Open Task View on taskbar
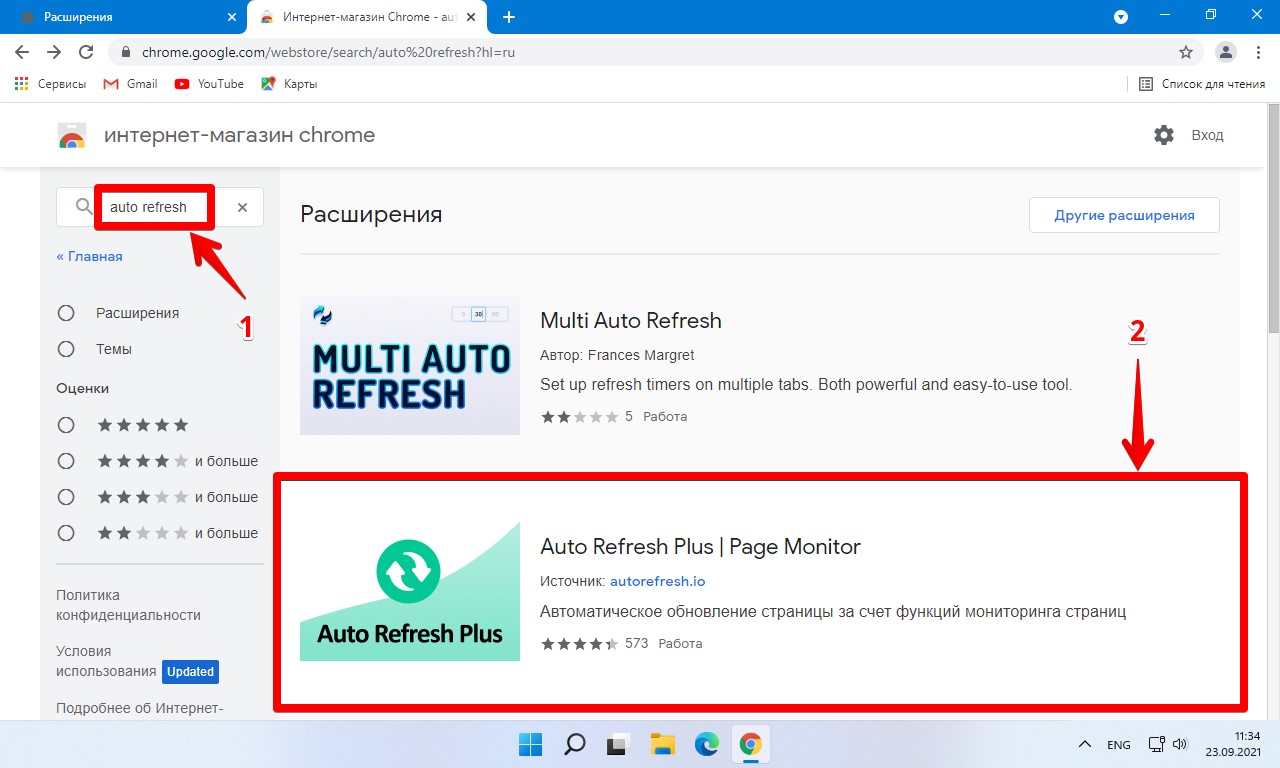1280x768 pixels. [618, 744]
